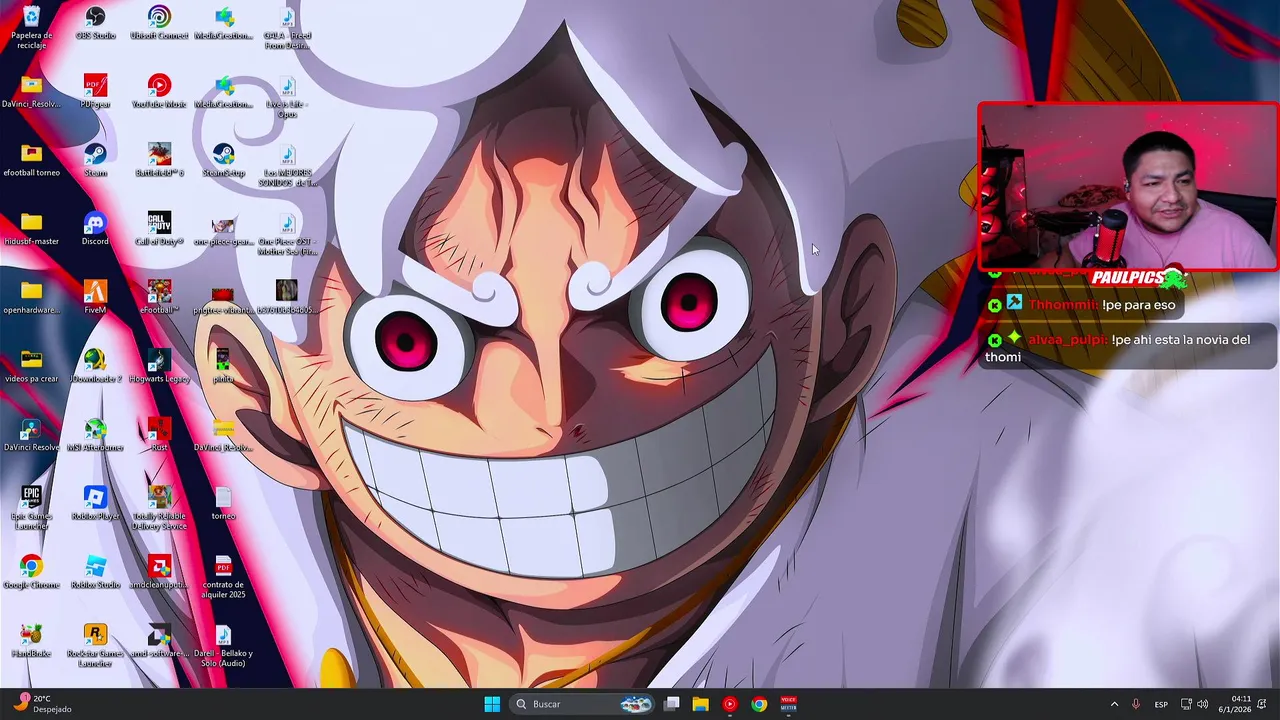The width and height of the screenshot is (1280, 720).
Task: Open Task View from the taskbar
Action: 672,704
